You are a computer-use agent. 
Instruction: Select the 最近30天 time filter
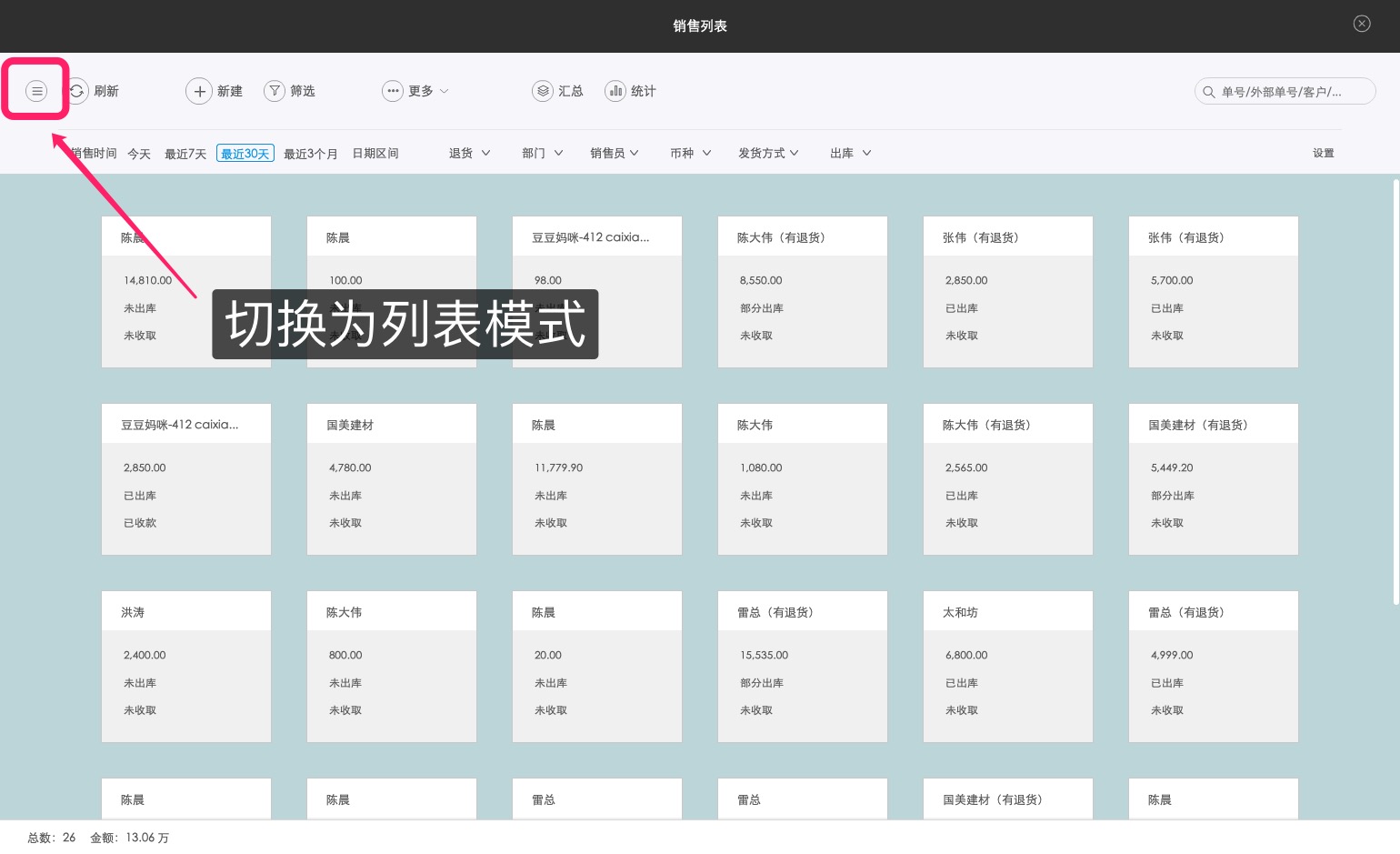point(245,154)
